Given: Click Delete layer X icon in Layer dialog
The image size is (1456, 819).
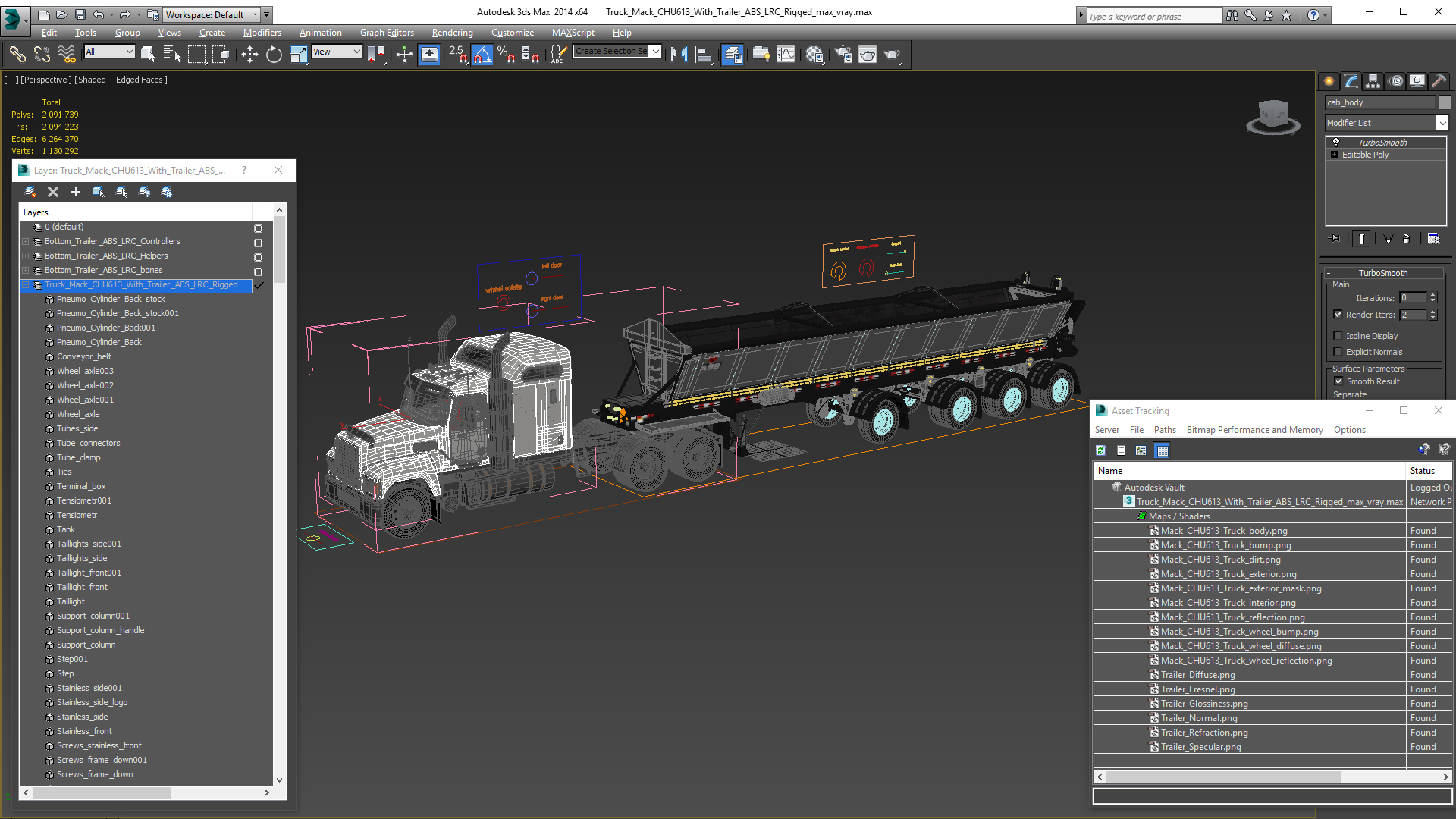Looking at the screenshot, I should point(53,192).
